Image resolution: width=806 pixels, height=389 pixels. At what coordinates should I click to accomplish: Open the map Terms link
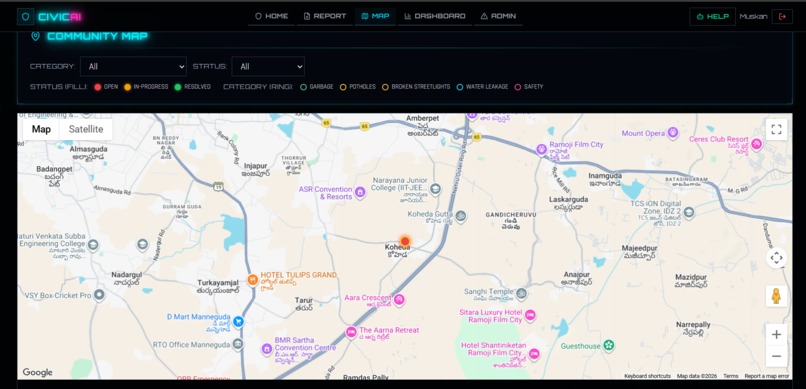coord(730,376)
